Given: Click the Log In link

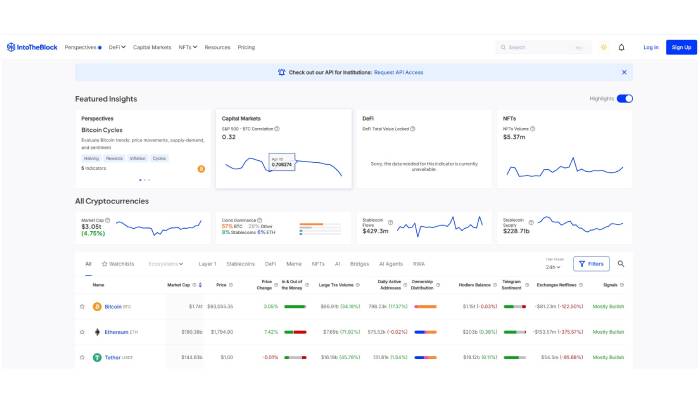Looking at the screenshot, I should pyautogui.click(x=651, y=47).
